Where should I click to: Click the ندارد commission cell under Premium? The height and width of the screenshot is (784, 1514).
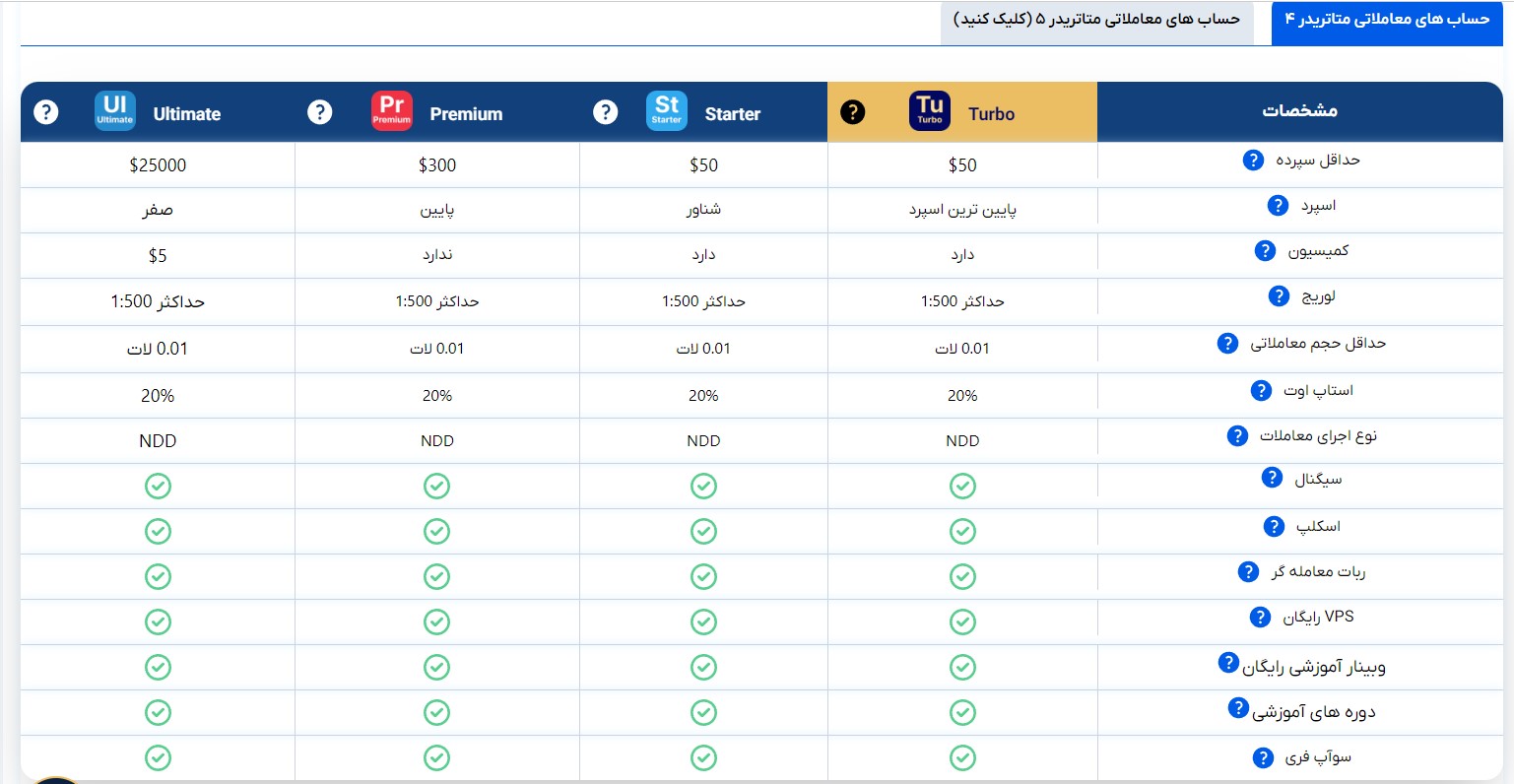(x=437, y=255)
